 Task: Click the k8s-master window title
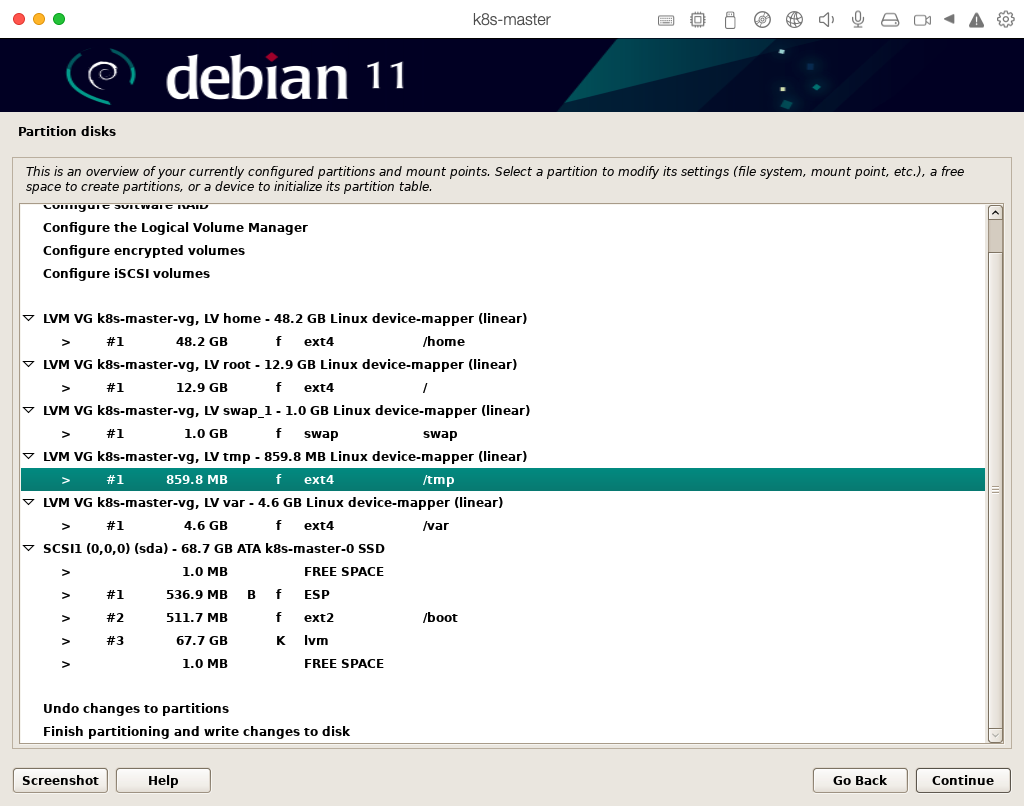[511, 20]
